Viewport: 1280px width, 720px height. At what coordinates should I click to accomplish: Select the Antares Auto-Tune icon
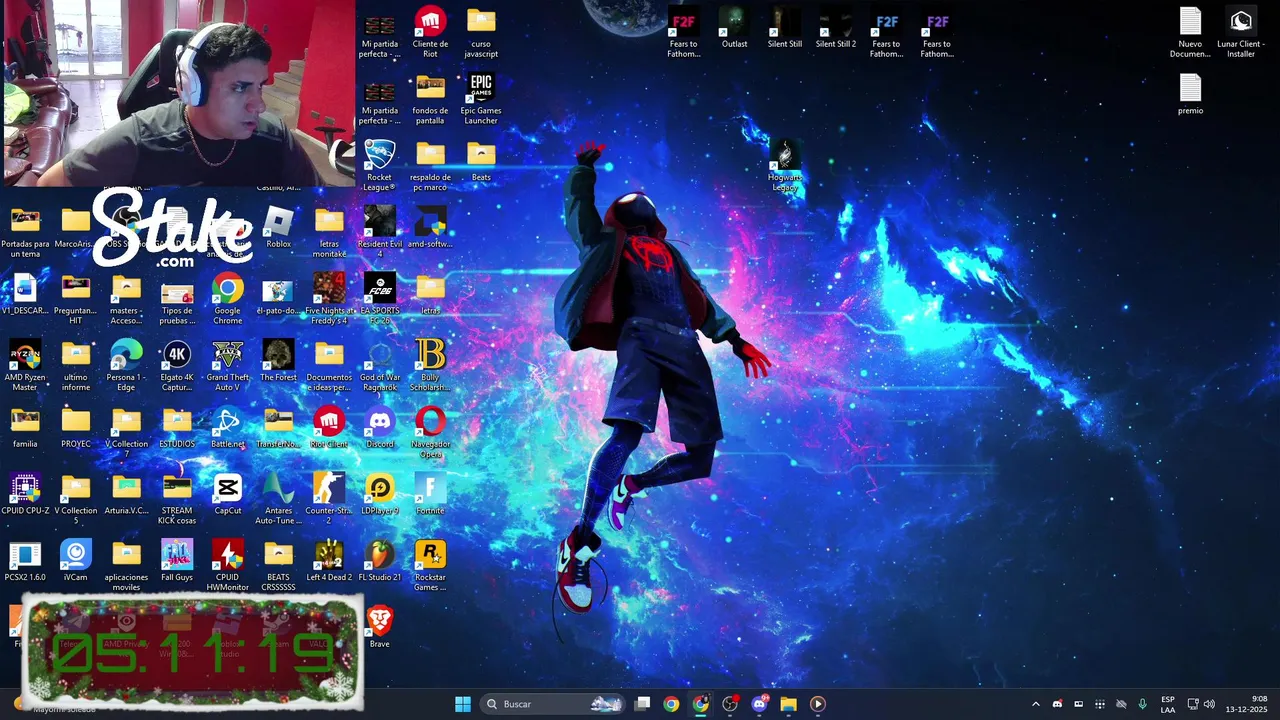(278, 499)
